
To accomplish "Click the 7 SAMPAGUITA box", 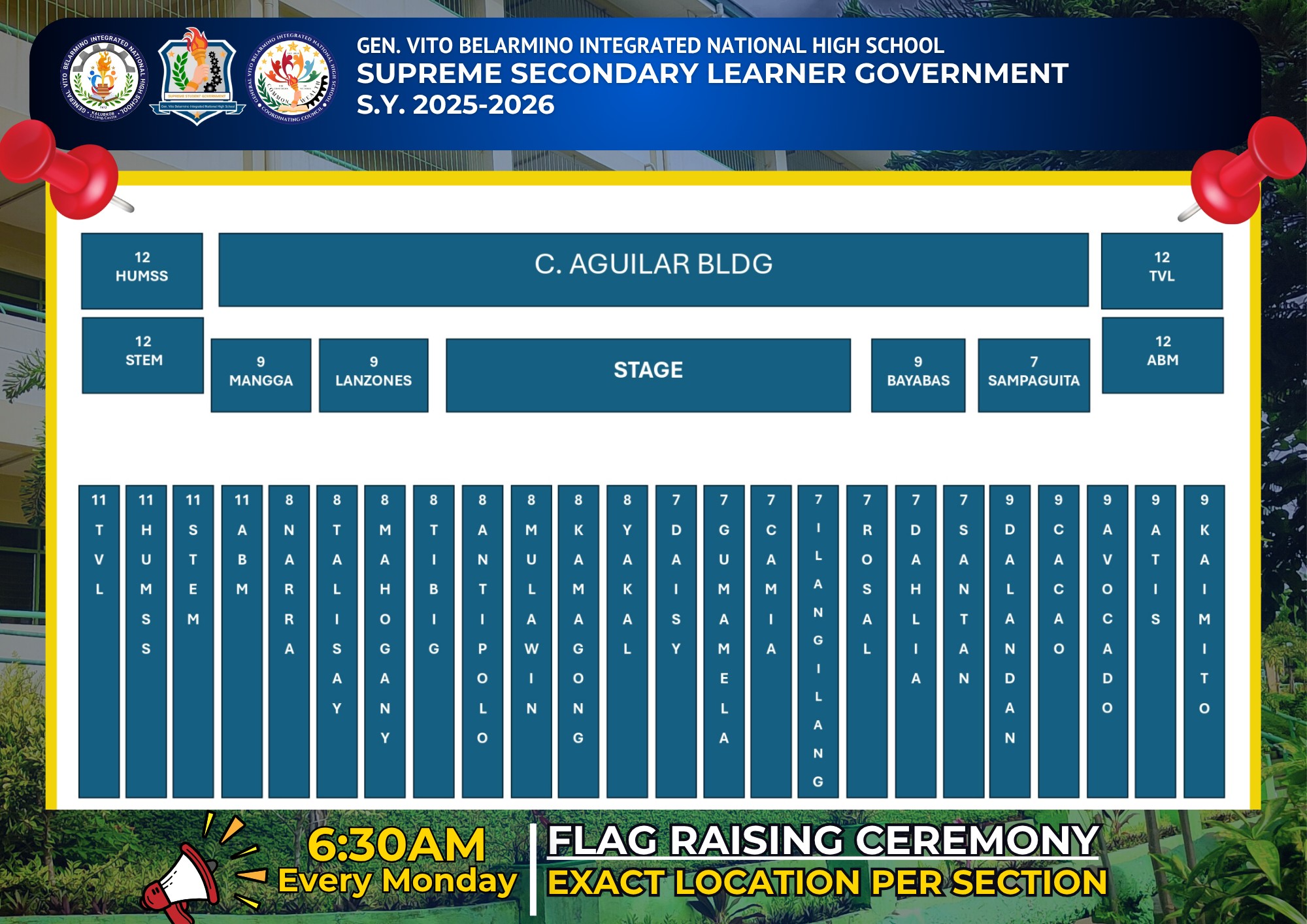I will tap(1034, 375).
